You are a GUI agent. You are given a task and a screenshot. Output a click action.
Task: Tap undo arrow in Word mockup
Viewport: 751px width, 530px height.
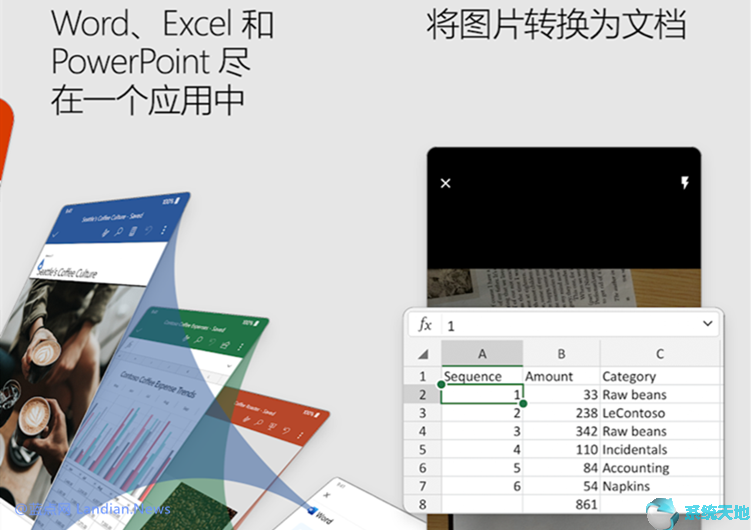pos(148,230)
